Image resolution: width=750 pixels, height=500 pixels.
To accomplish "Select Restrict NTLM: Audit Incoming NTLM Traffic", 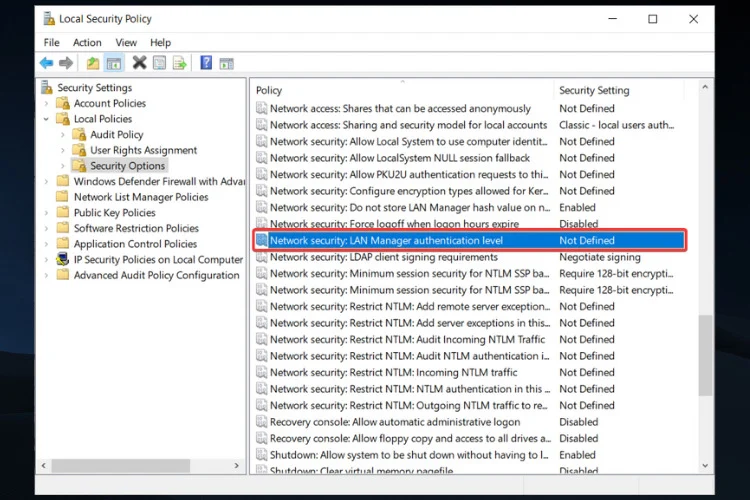I will (x=407, y=339).
